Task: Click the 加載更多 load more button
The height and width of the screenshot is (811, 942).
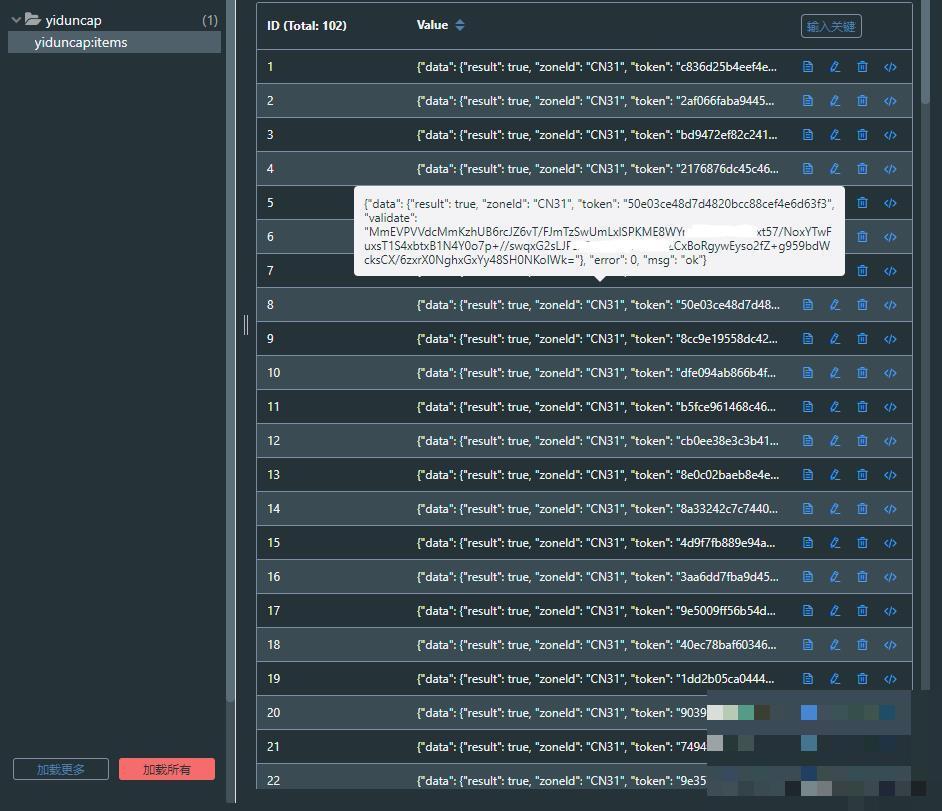Action: pos(60,769)
